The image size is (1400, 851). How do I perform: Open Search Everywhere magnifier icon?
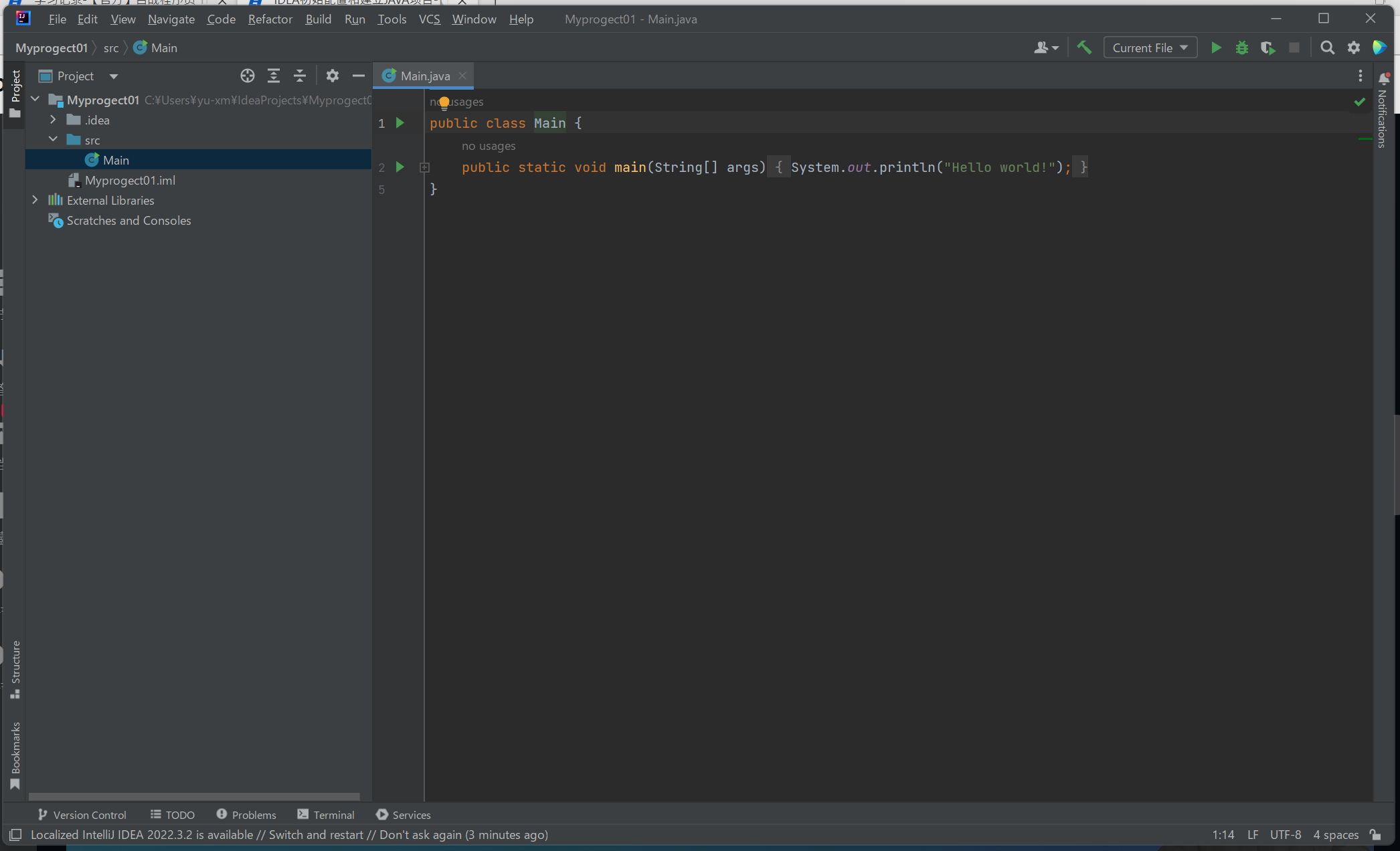[1327, 48]
